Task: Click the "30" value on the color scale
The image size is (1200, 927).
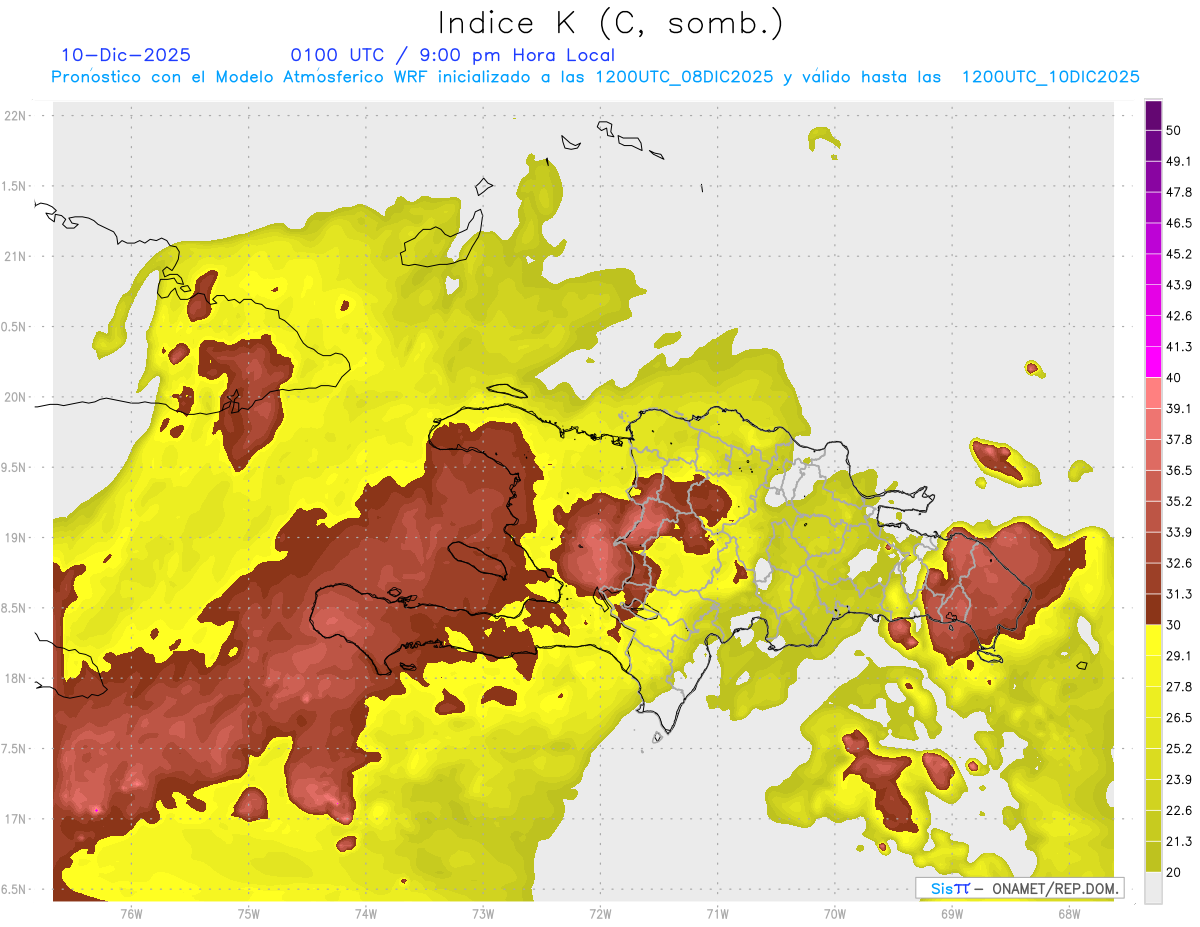Action: pos(1175,626)
